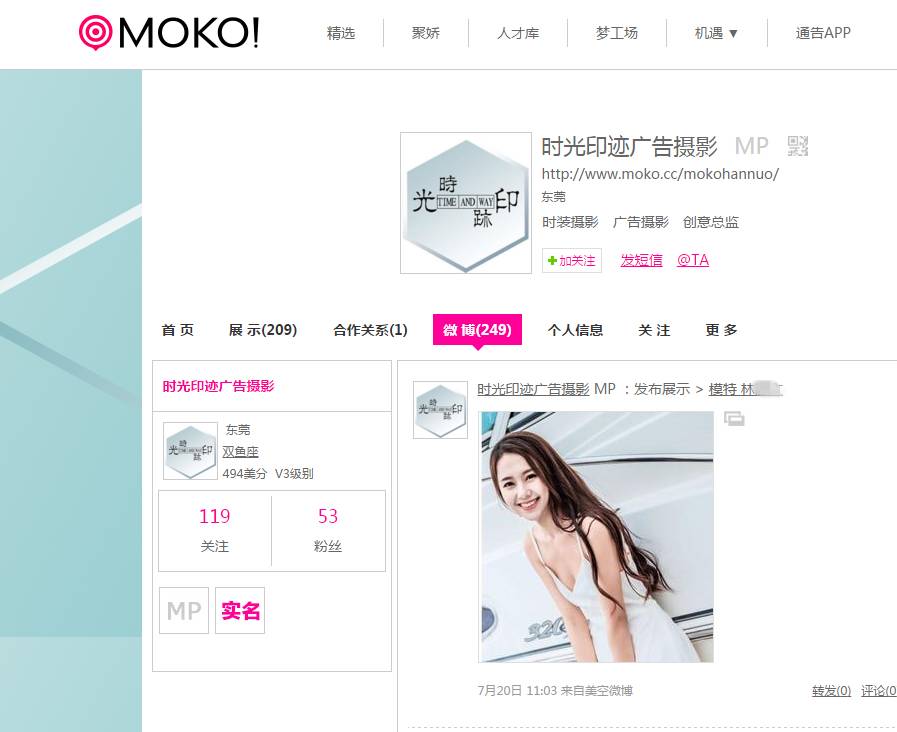Click the @TA link

point(693,260)
